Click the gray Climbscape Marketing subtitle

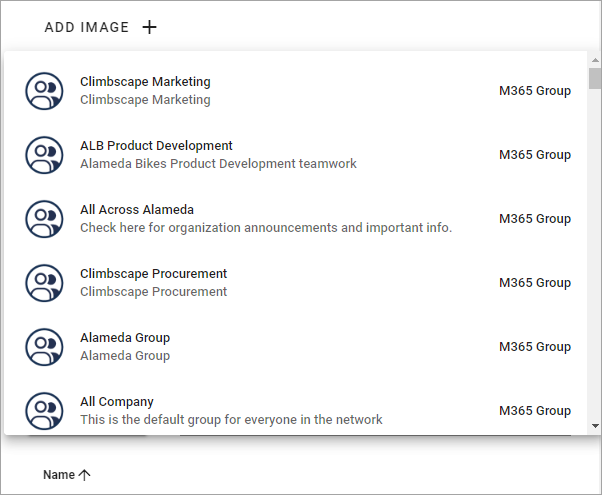pyautogui.click(x=145, y=100)
